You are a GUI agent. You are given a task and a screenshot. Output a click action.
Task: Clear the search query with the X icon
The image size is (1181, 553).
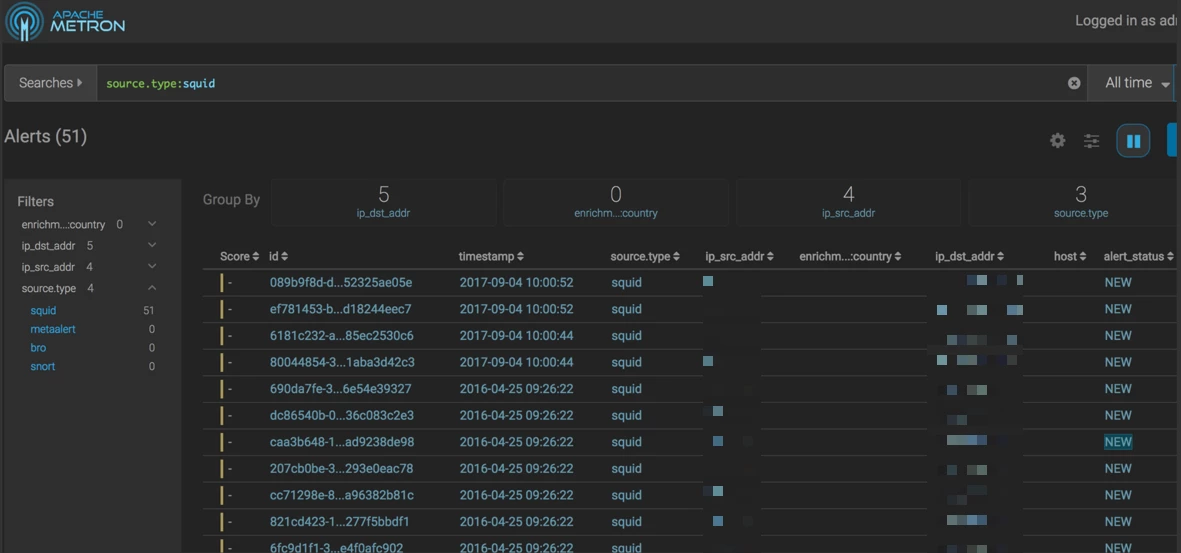(1074, 83)
